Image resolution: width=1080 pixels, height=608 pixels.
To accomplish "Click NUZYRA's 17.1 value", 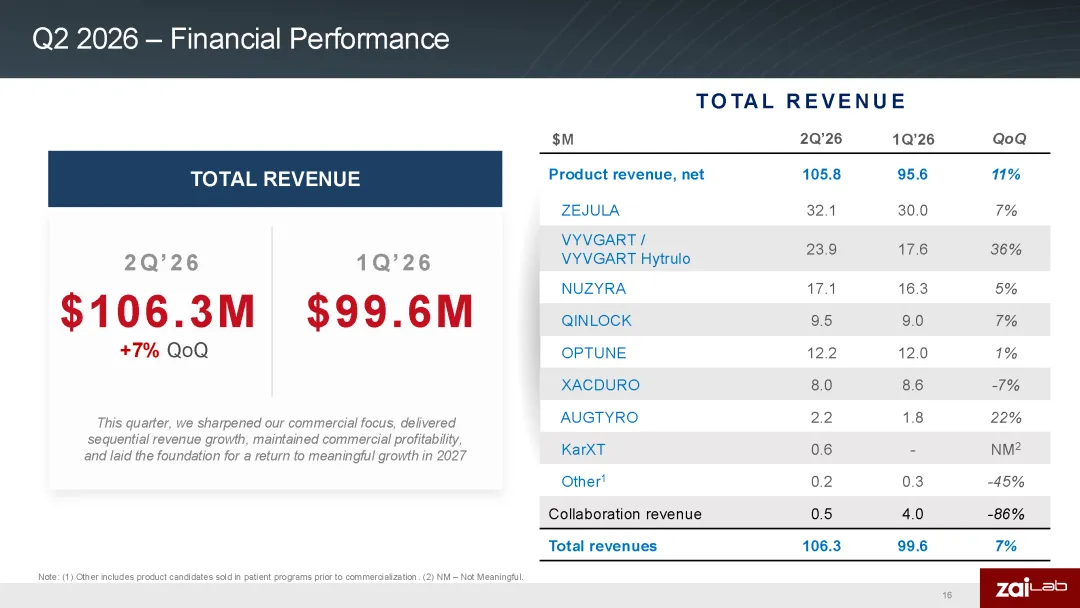I will tap(821, 289).
